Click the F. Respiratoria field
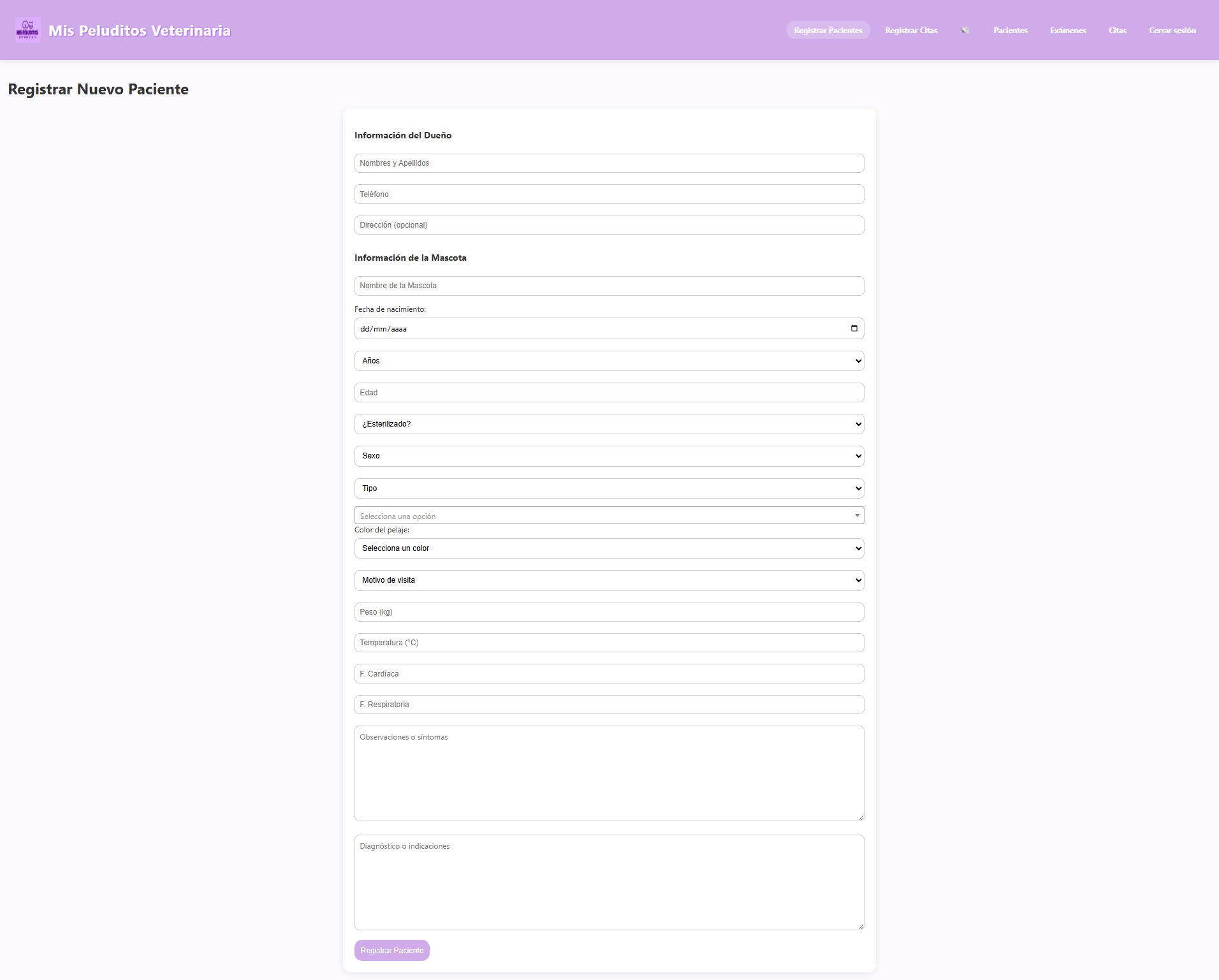The width and height of the screenshot is (1219, 980). click(609, 705)
